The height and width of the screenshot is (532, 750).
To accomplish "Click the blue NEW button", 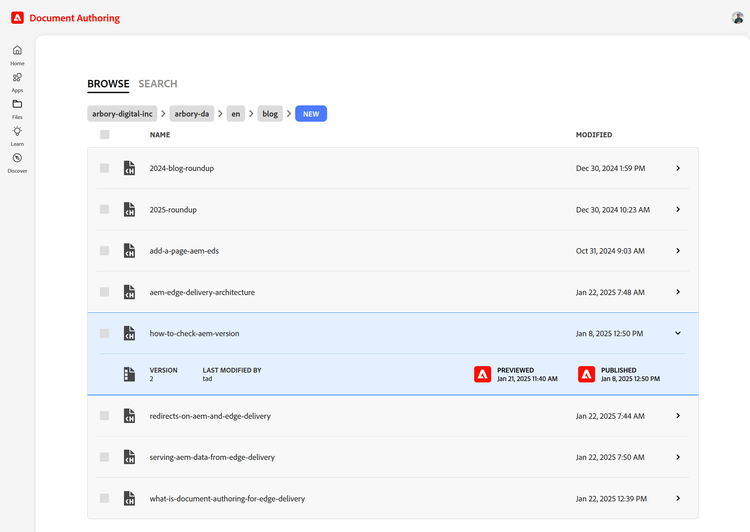I will click(311, 114).
